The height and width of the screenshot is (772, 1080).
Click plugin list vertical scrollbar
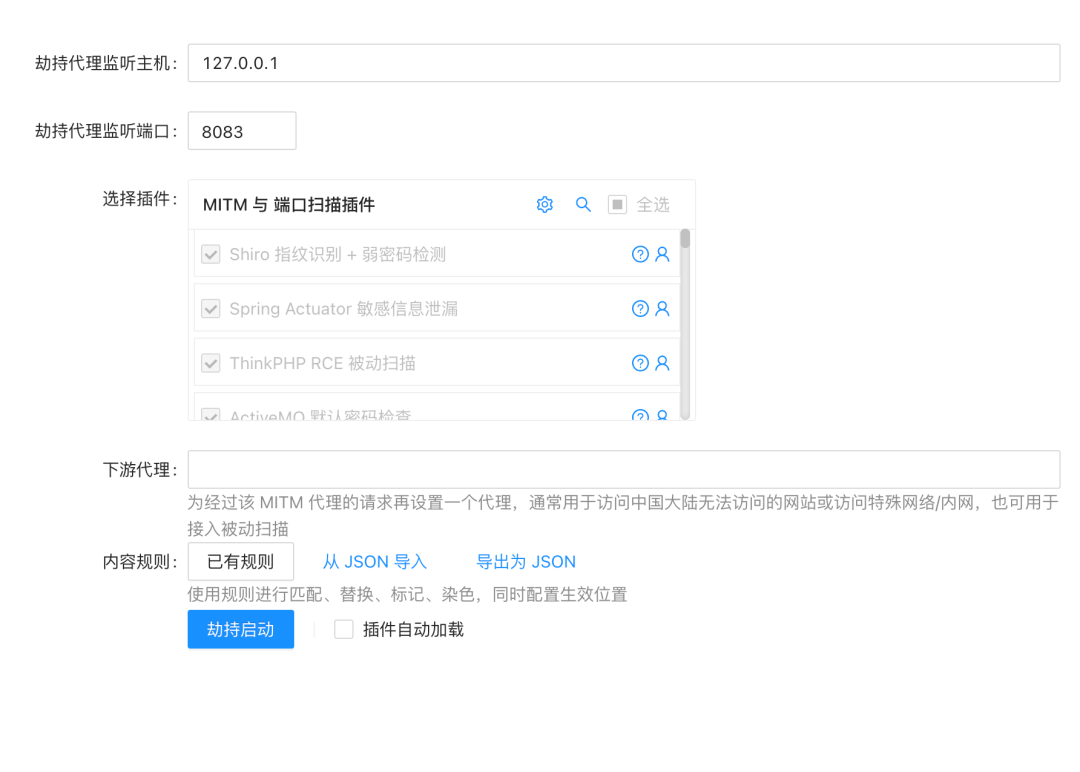tap(685, 320)
